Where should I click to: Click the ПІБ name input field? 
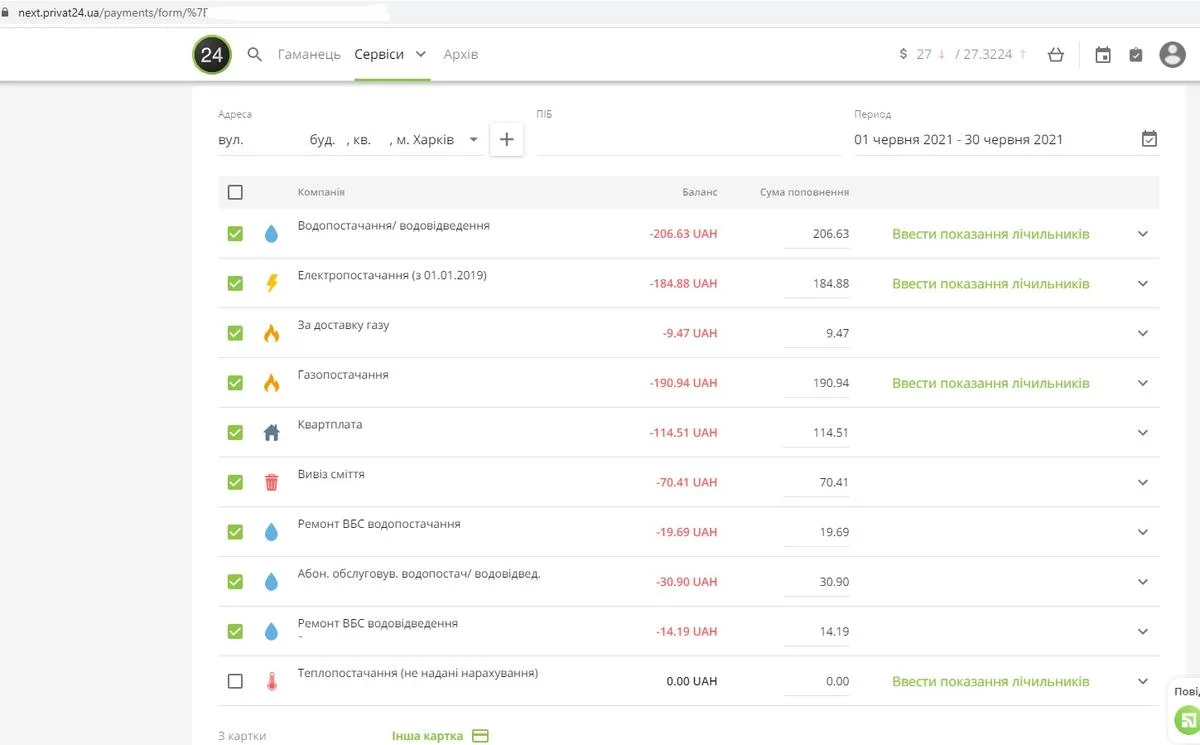[688, 141]
